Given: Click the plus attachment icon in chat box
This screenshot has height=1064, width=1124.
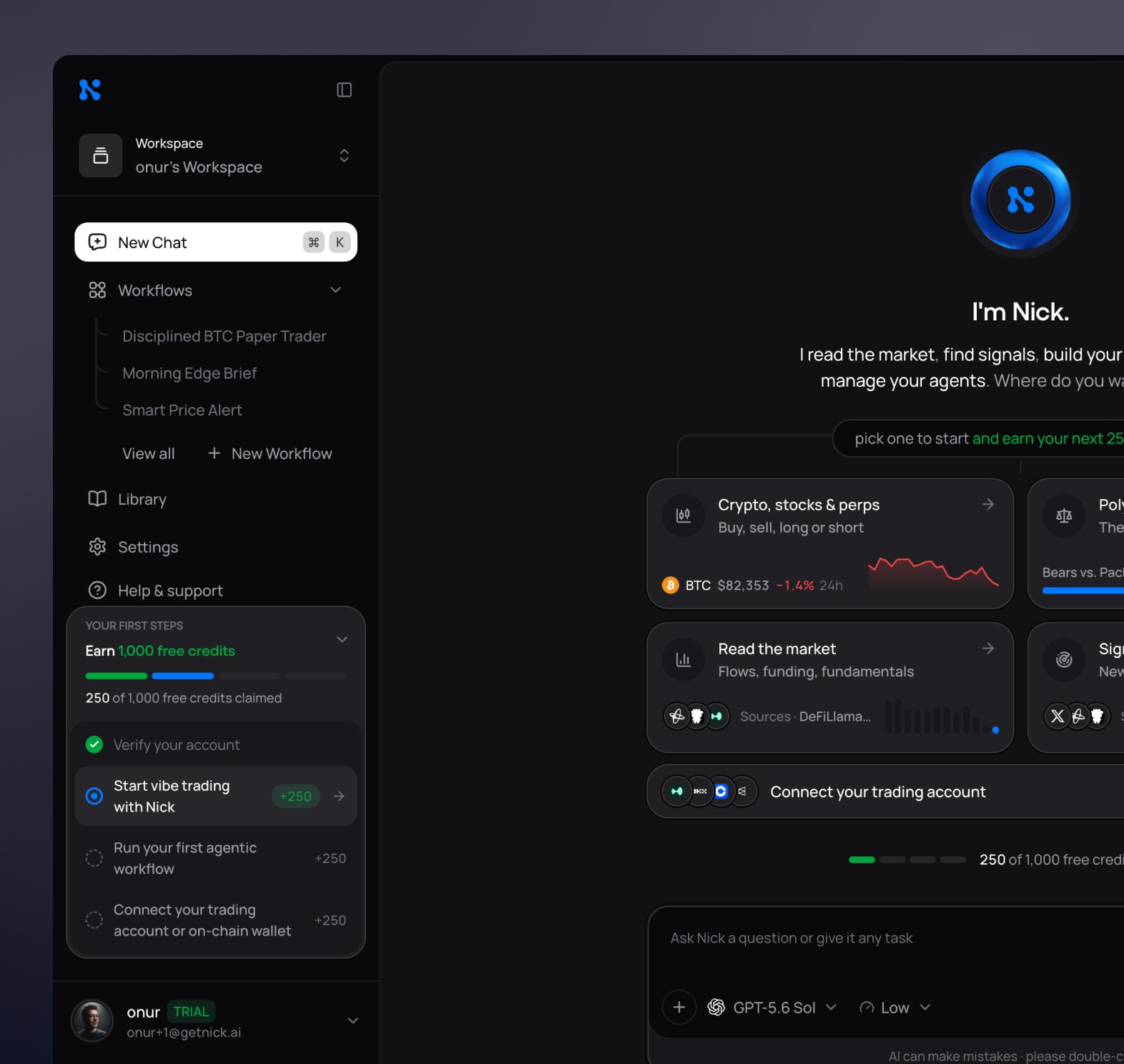Looking at the screenshot, I should [x=679, y=1007].
